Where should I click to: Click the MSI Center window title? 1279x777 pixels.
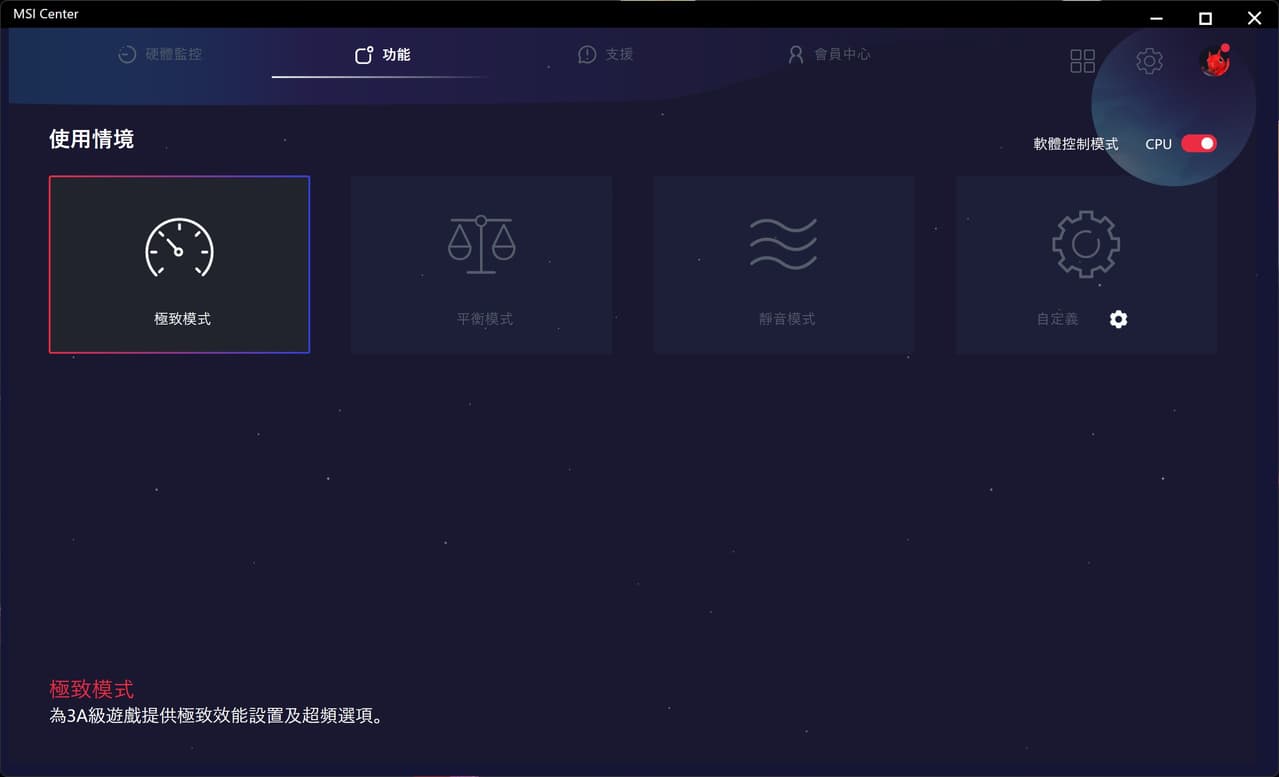pos(46,14)
